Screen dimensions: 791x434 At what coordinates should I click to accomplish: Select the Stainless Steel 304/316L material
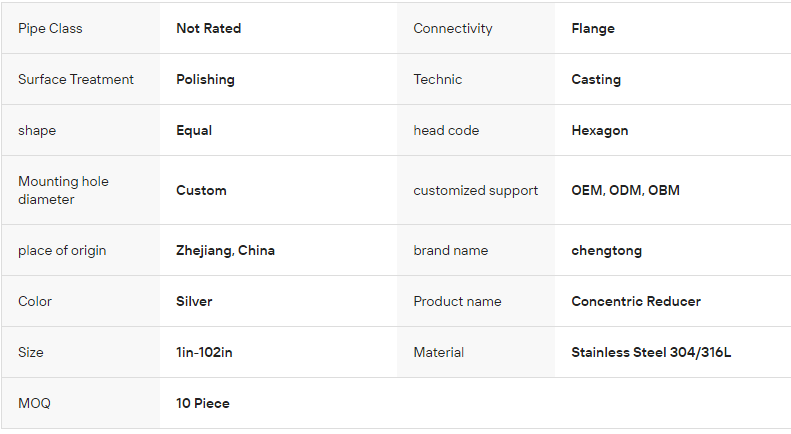651,353
